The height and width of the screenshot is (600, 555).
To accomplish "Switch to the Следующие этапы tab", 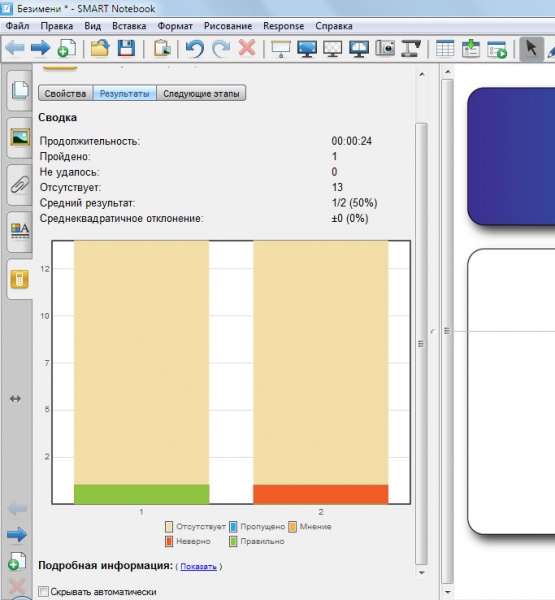I will 201,93.
